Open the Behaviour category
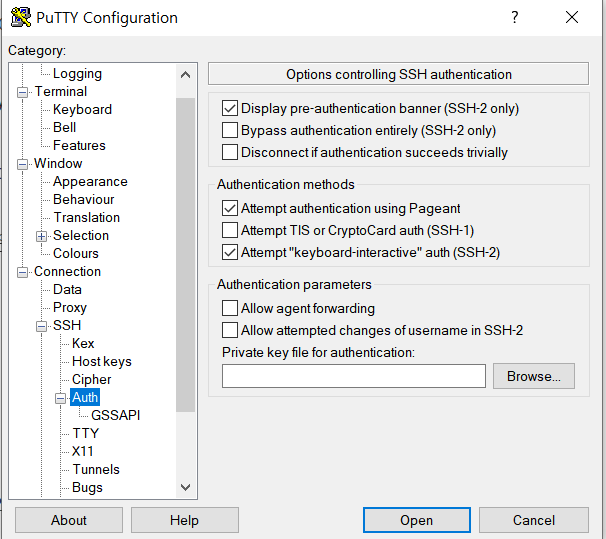Image resolution: width=606 pixels, height=539 pixels. [x=83, y=199]
